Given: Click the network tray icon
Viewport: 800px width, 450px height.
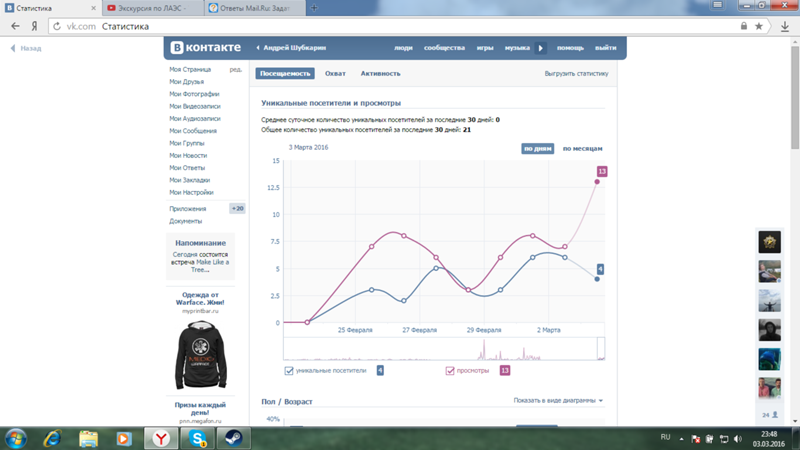Looking at the screenshot, I should [723, 439].
